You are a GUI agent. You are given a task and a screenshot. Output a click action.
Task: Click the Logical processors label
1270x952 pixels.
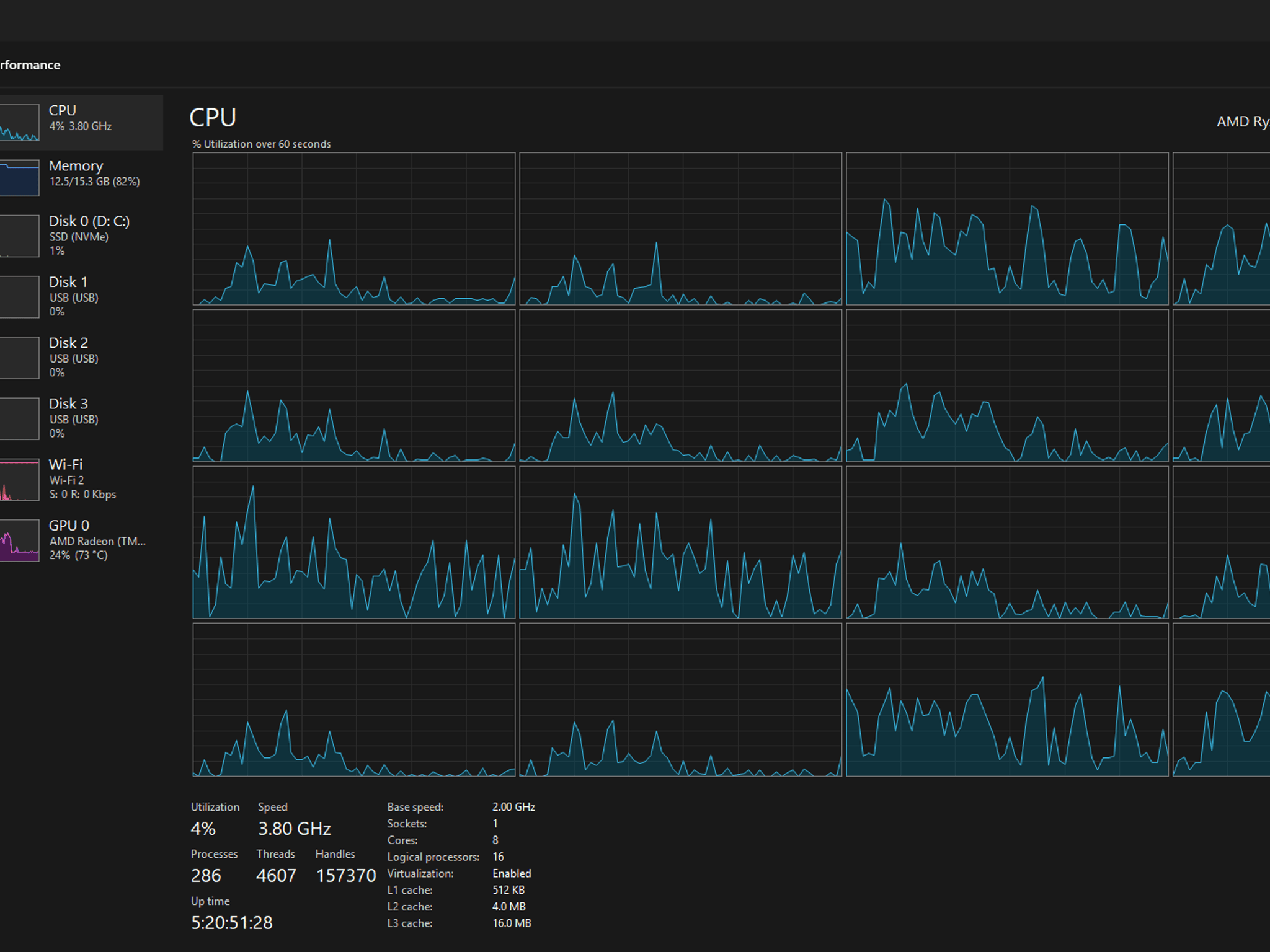[433, 857]
